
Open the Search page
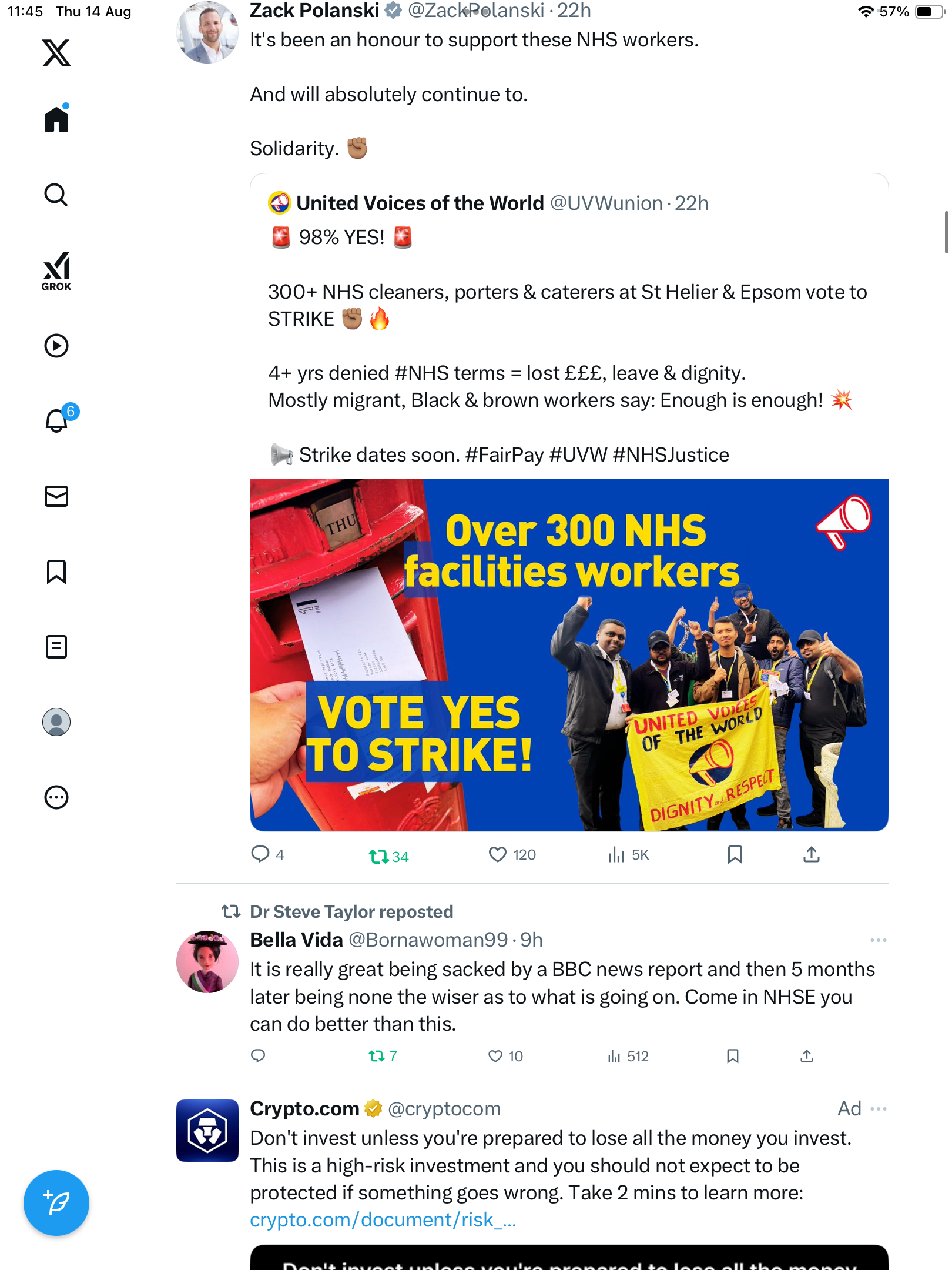pos(56,195)
